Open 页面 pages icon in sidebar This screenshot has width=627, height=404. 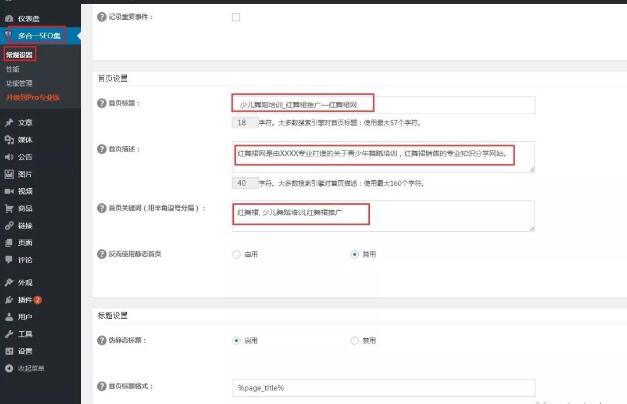pyautogui.click(x=9, y=243)
